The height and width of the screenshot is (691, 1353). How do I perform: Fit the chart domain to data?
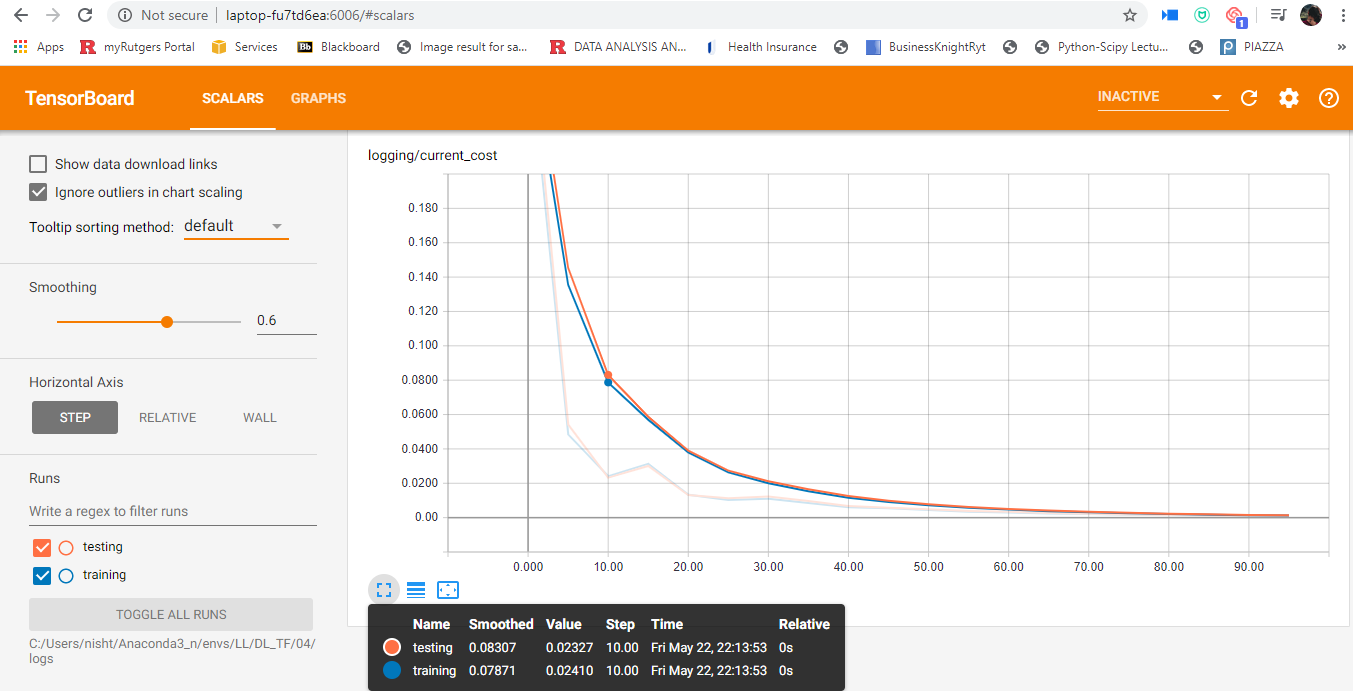447,590
